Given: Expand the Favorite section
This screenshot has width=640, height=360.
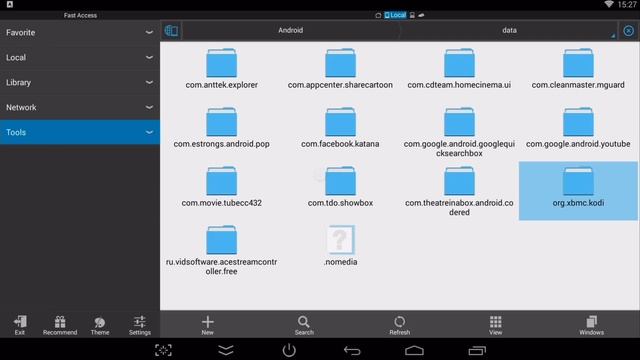Looking at the screenshot, I should pos(80,32).
